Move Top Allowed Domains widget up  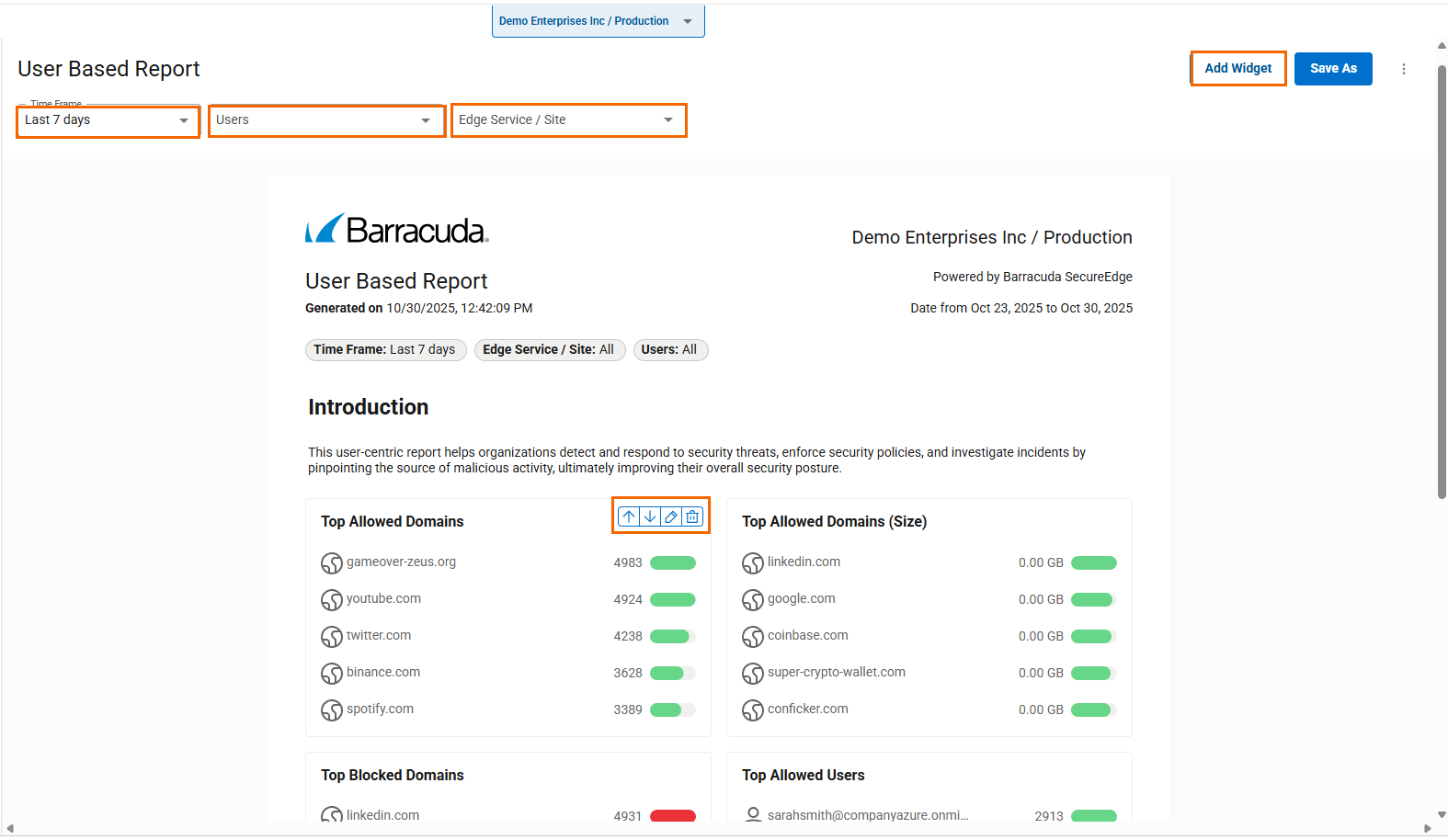(629, 516)
